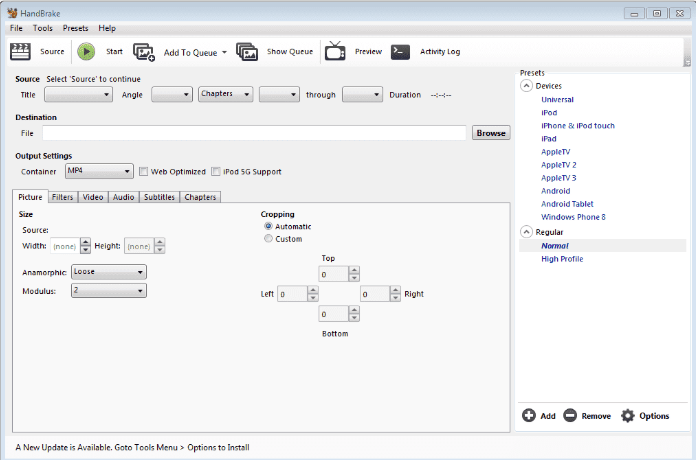Click the green Start play icon

[86, 52]
